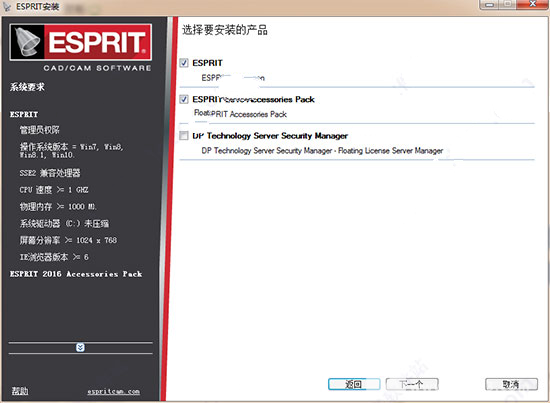Click the 选择要安装的产品 heading

point(225,30)
